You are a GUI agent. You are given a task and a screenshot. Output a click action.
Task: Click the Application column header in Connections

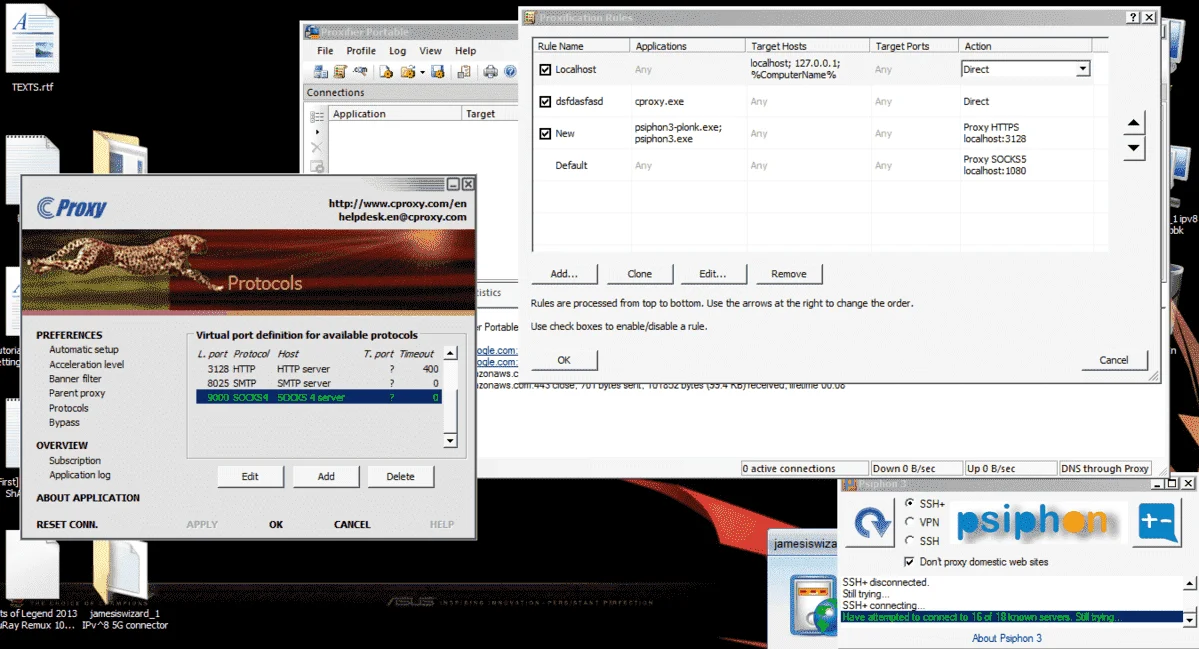pos(395,114)
